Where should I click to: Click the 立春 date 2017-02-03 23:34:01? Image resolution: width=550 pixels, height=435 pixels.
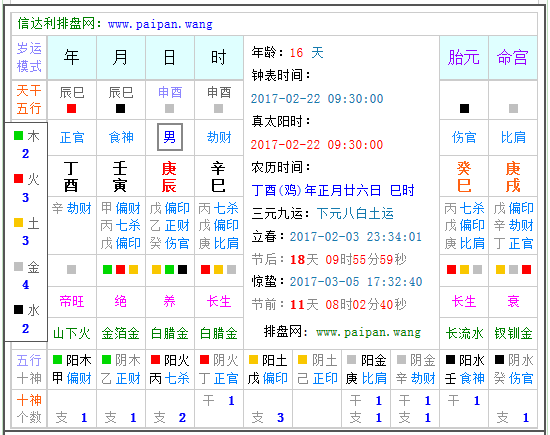(x=356, y=237)
